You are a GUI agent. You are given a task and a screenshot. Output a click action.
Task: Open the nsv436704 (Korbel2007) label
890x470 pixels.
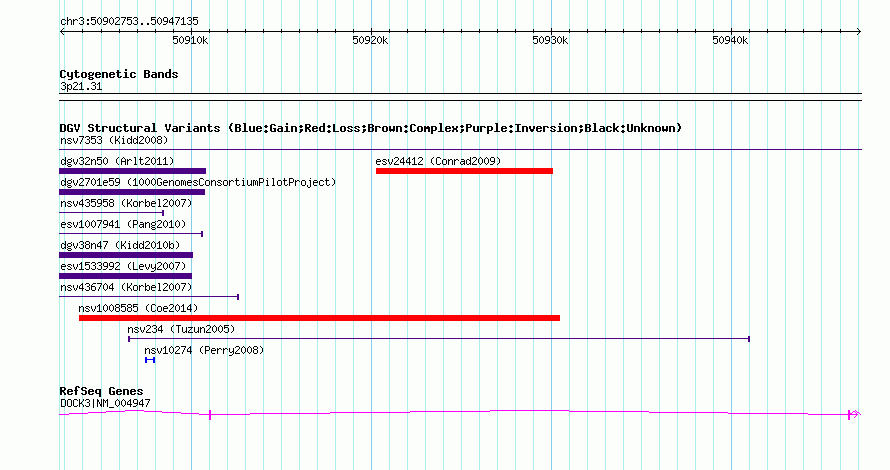coord(126,287)
